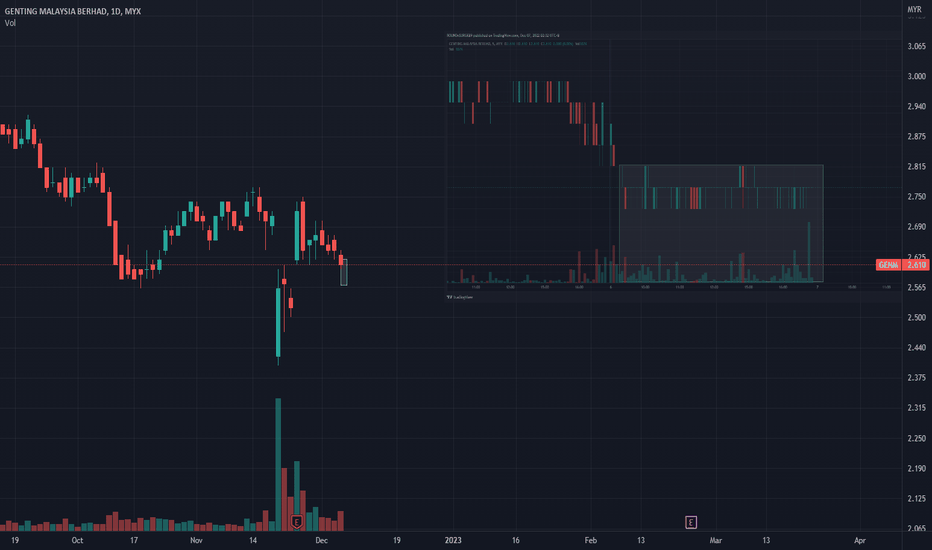Click the 2.500 price axis label
This screenshot has width=932, height=550.
point(916,317)
